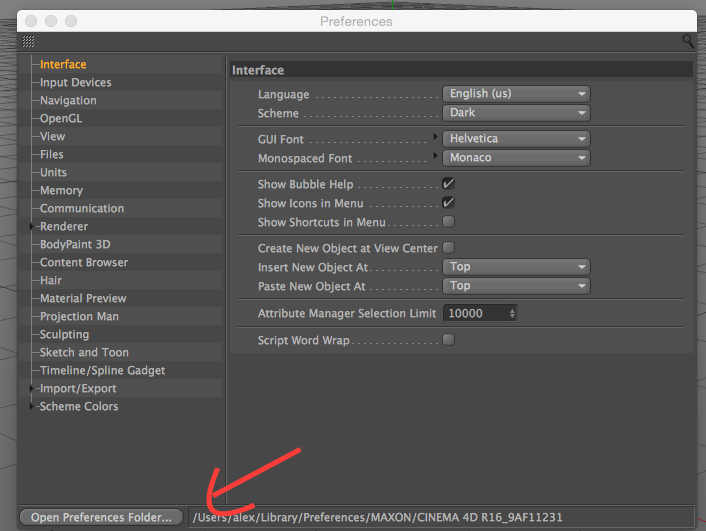Enable Script Word Wrap checkbox
Screen dimensions: 706x531
click(448, 340)
